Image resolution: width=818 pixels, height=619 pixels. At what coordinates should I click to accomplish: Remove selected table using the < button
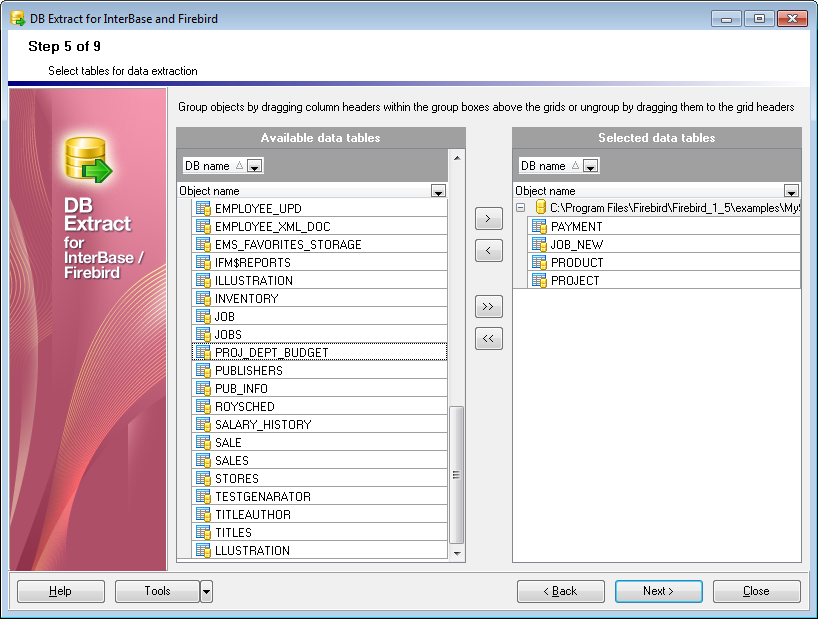point(488,251)
